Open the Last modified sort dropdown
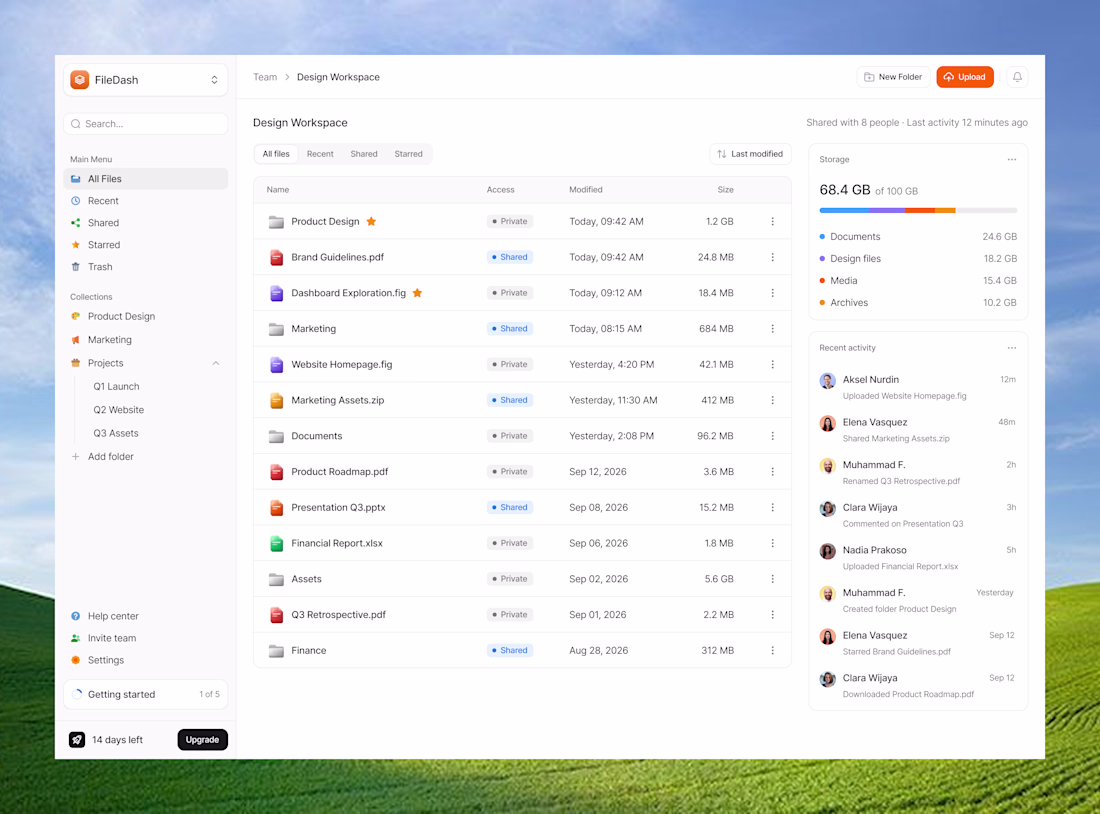 coord(750,154)
